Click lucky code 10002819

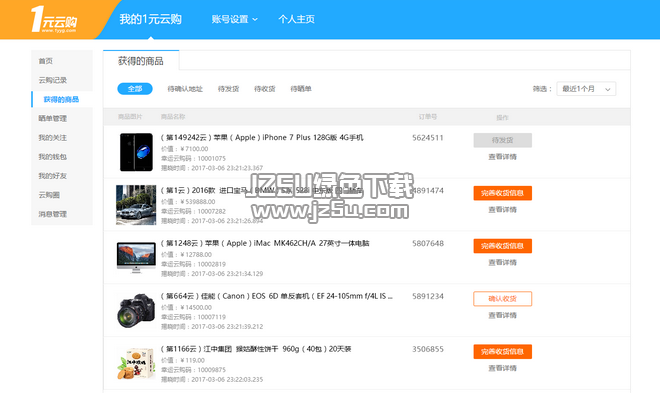(212, 264)
